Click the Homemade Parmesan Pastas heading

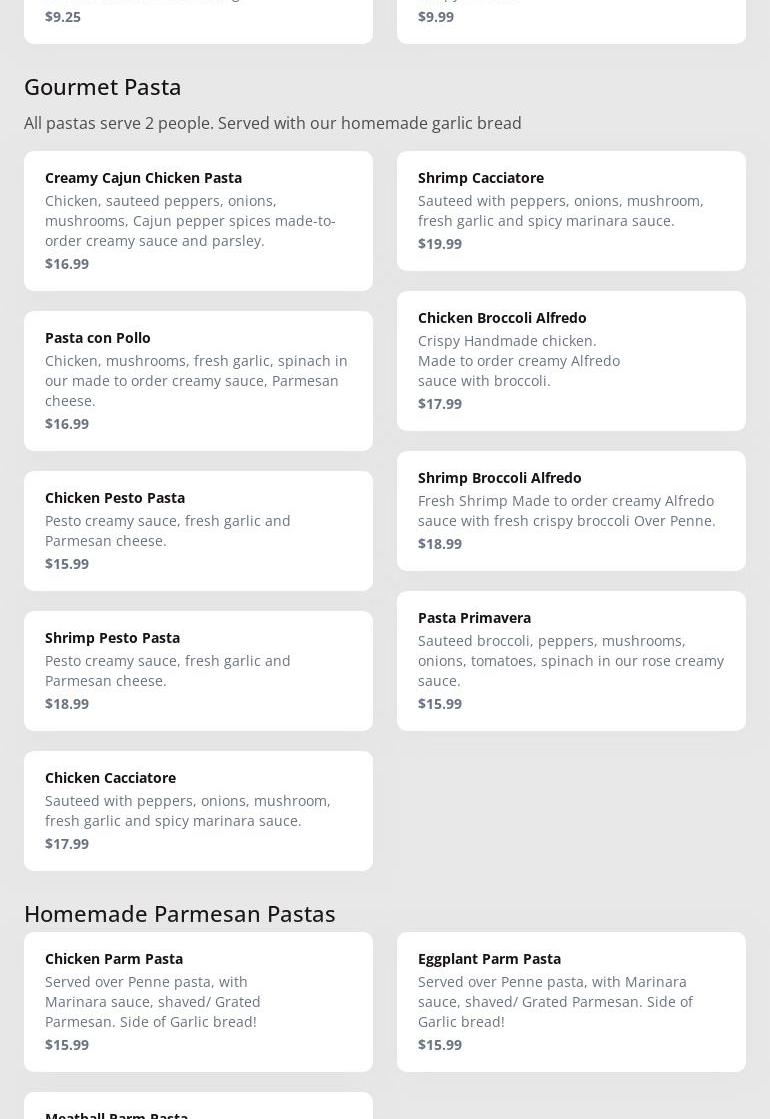pos(180,913)
